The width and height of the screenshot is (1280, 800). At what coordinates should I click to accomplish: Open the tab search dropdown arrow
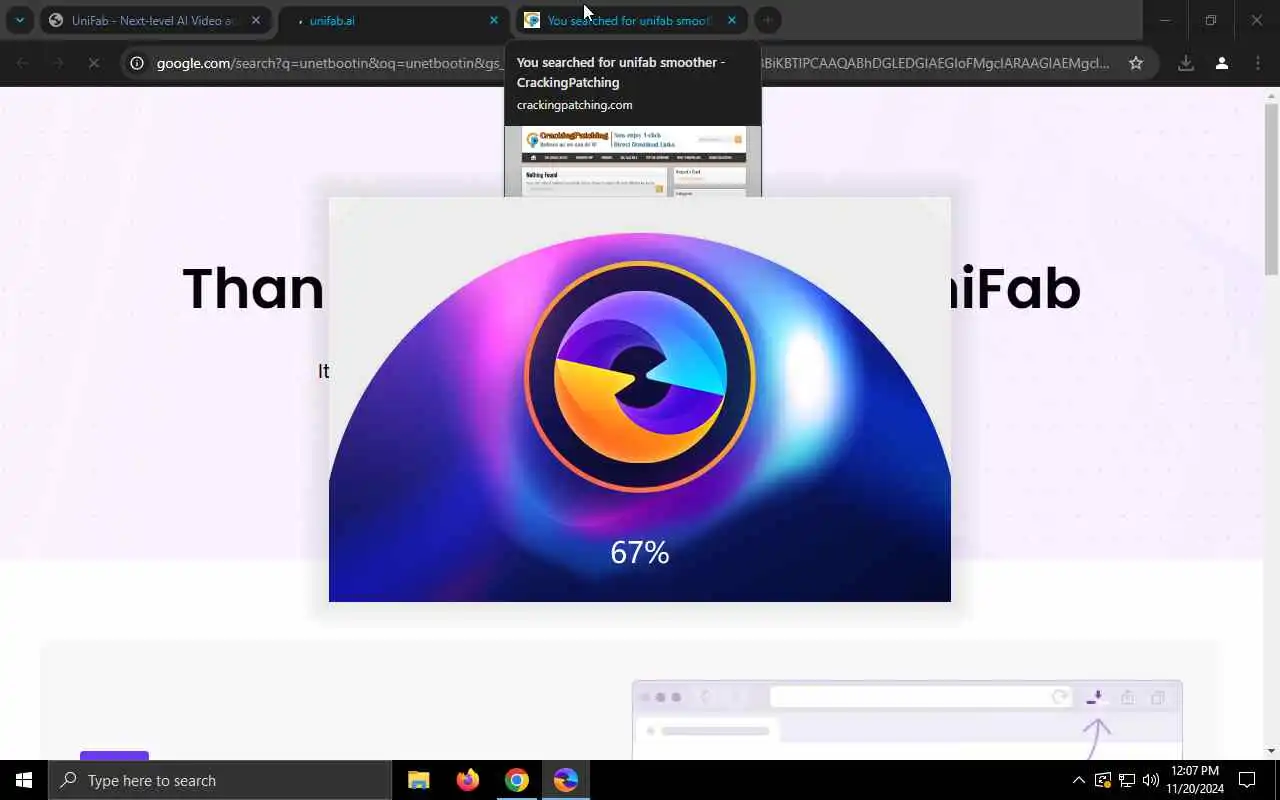(x=19, y=20)
